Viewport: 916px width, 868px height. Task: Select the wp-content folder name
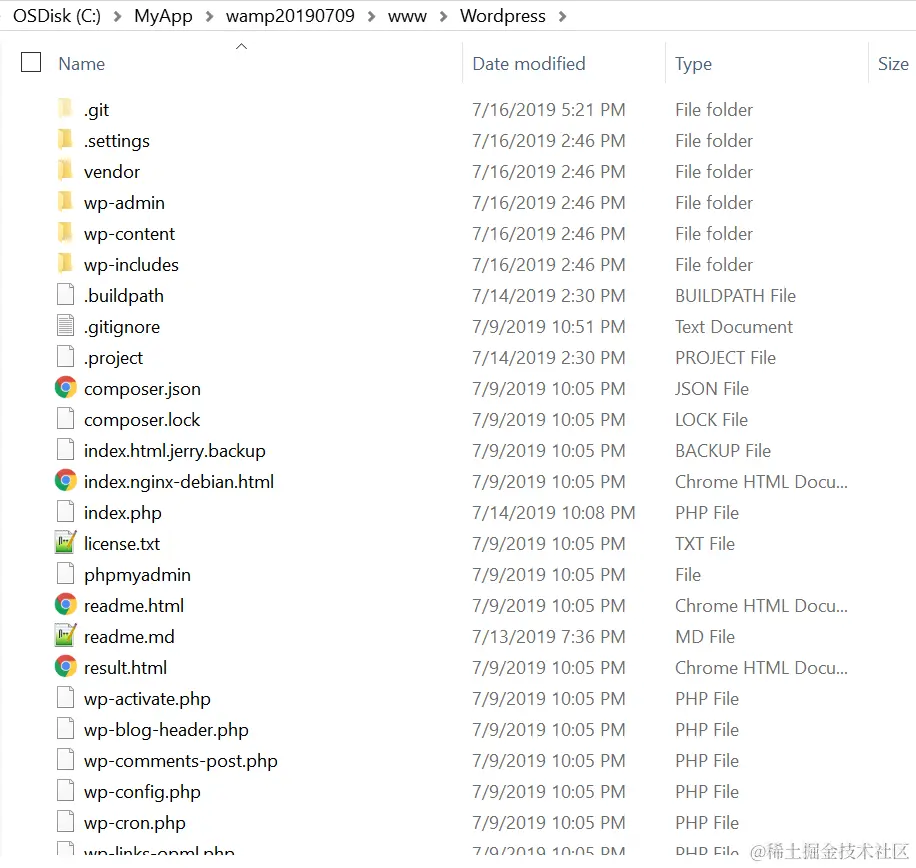[x=130, y=234]
